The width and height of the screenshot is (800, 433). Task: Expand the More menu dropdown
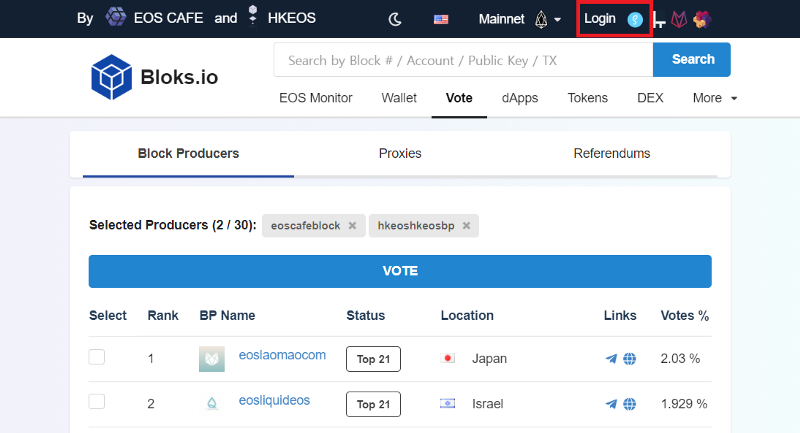(715, 98)
